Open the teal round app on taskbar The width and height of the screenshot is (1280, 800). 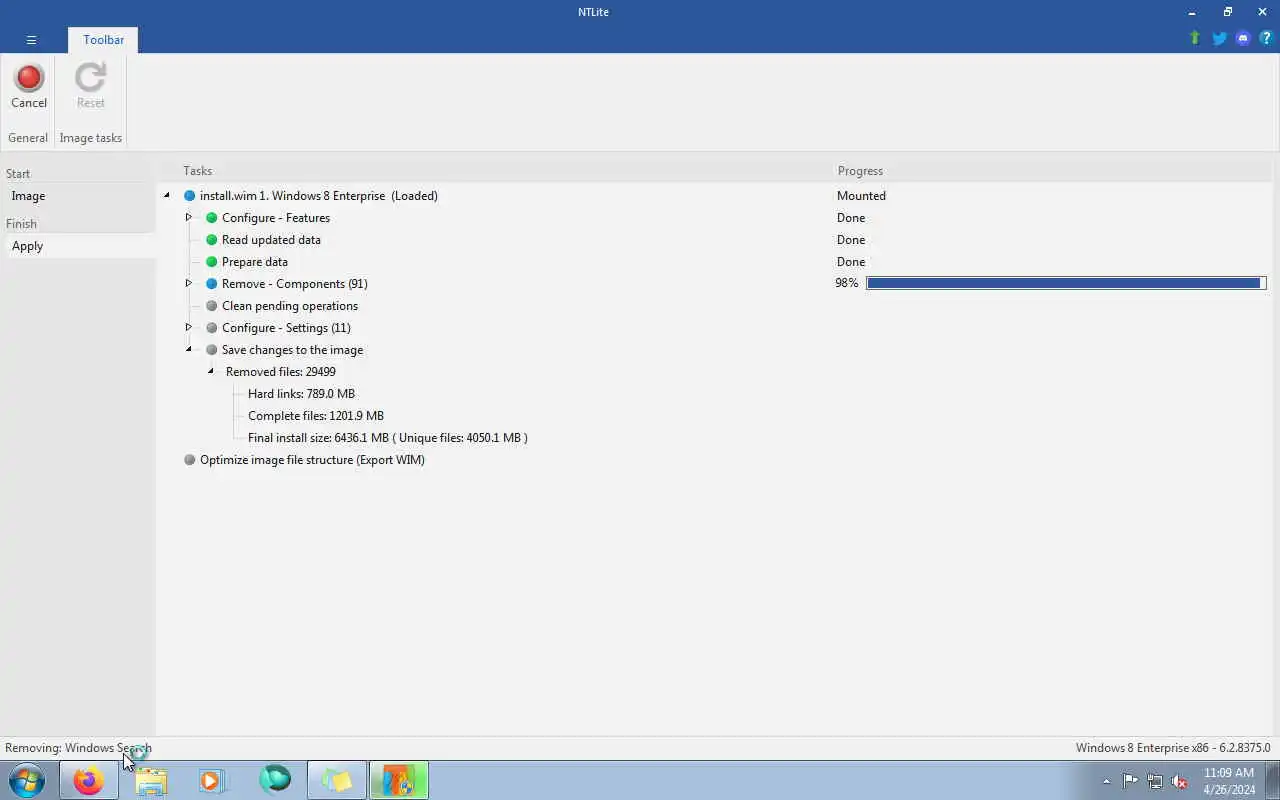click(275, 779)
